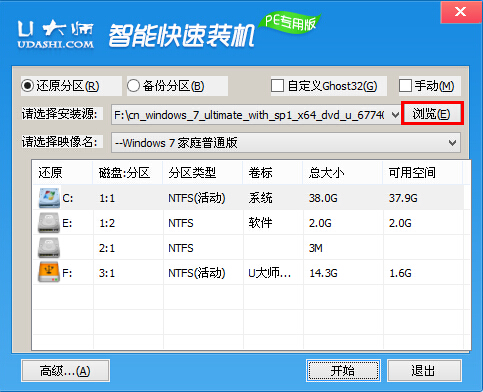The width and height of the screenshot is (483, 392).
Task: Select the 备份分区(B) radio button
Action: click(133, 86)
